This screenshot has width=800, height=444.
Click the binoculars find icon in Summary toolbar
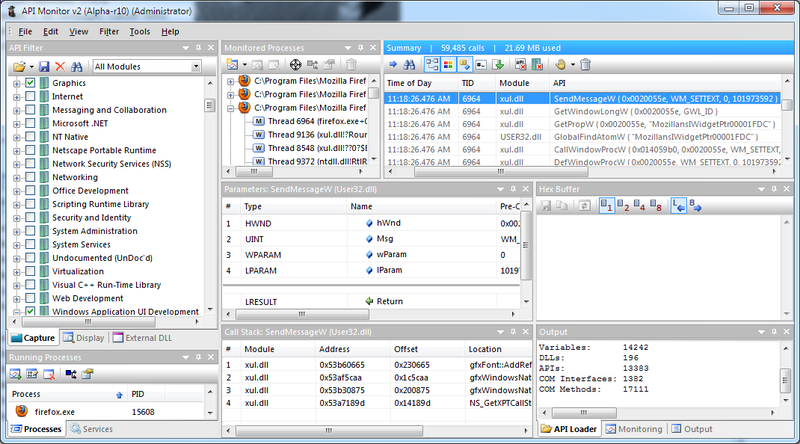pos(409,64)
